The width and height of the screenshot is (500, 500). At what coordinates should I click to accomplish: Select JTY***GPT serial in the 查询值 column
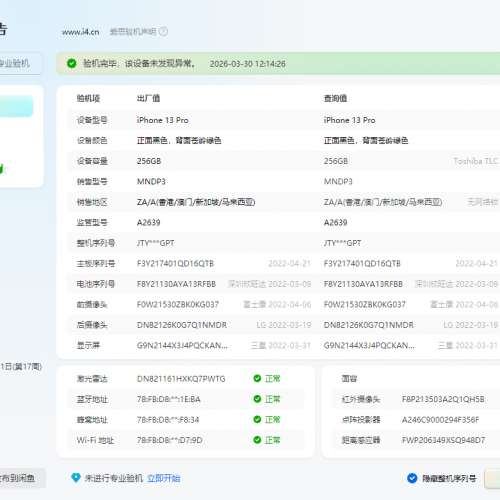point(343,243)
